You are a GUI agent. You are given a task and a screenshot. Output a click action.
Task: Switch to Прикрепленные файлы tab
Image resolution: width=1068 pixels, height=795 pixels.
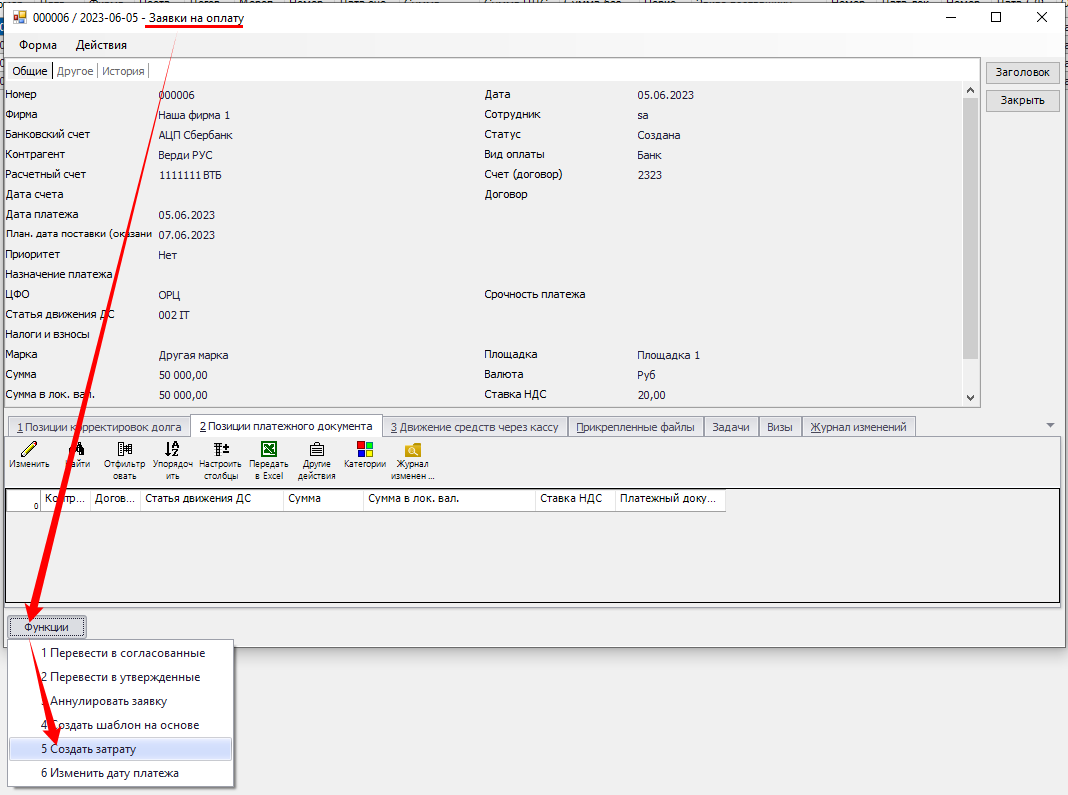[635, 427]
